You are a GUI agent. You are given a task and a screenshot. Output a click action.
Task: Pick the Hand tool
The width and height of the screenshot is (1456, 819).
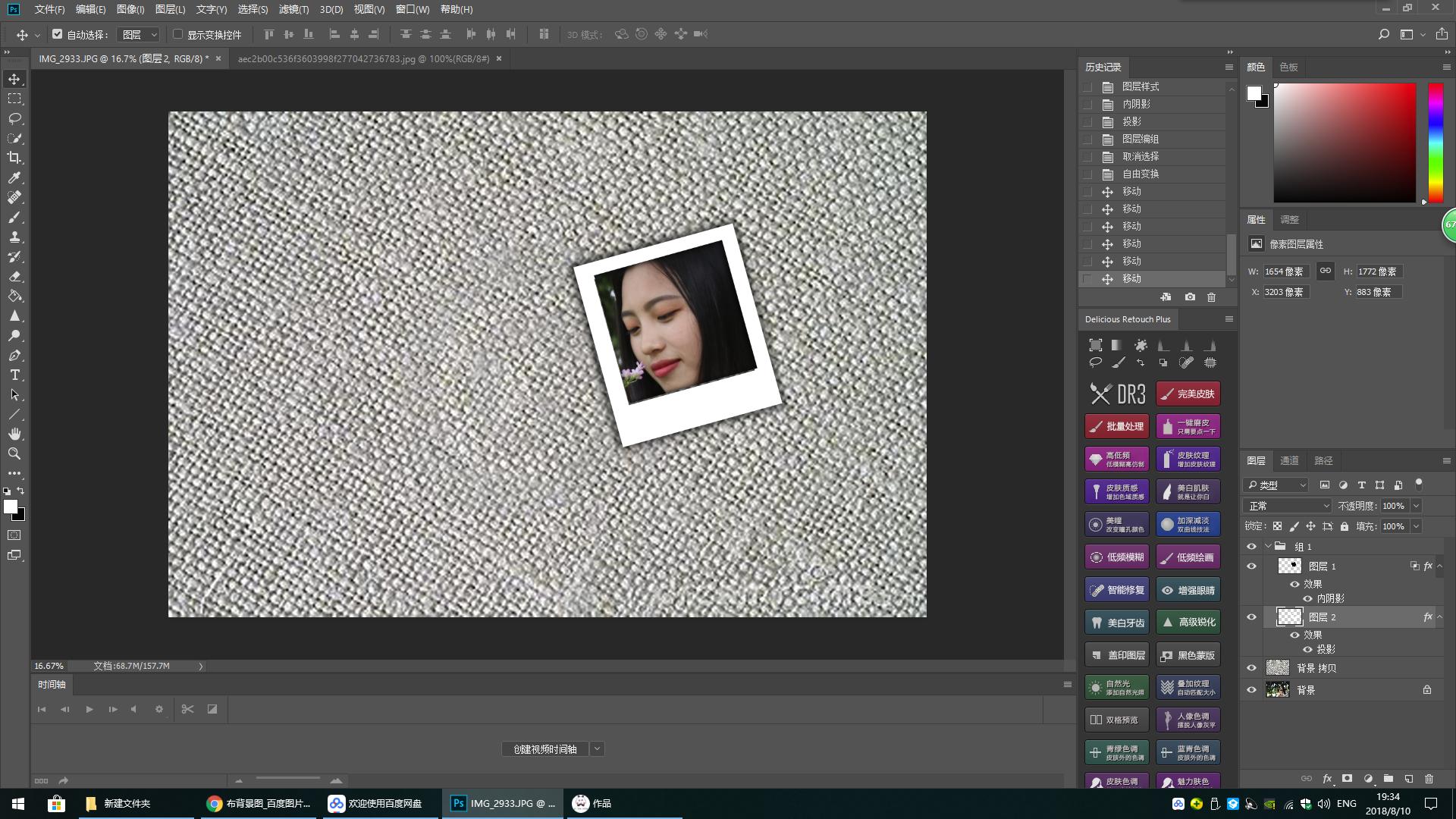(x=14, y=434)
